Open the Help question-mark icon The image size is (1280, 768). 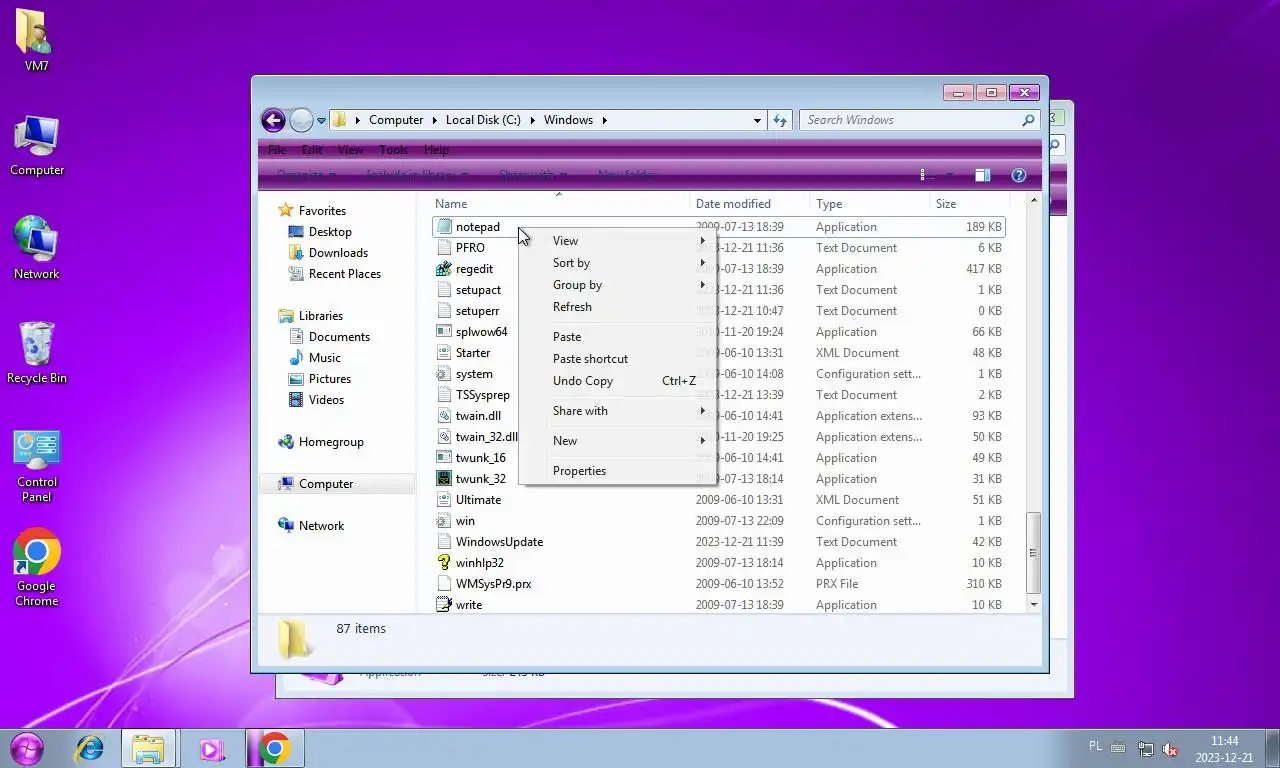[x=1019, y=175]
